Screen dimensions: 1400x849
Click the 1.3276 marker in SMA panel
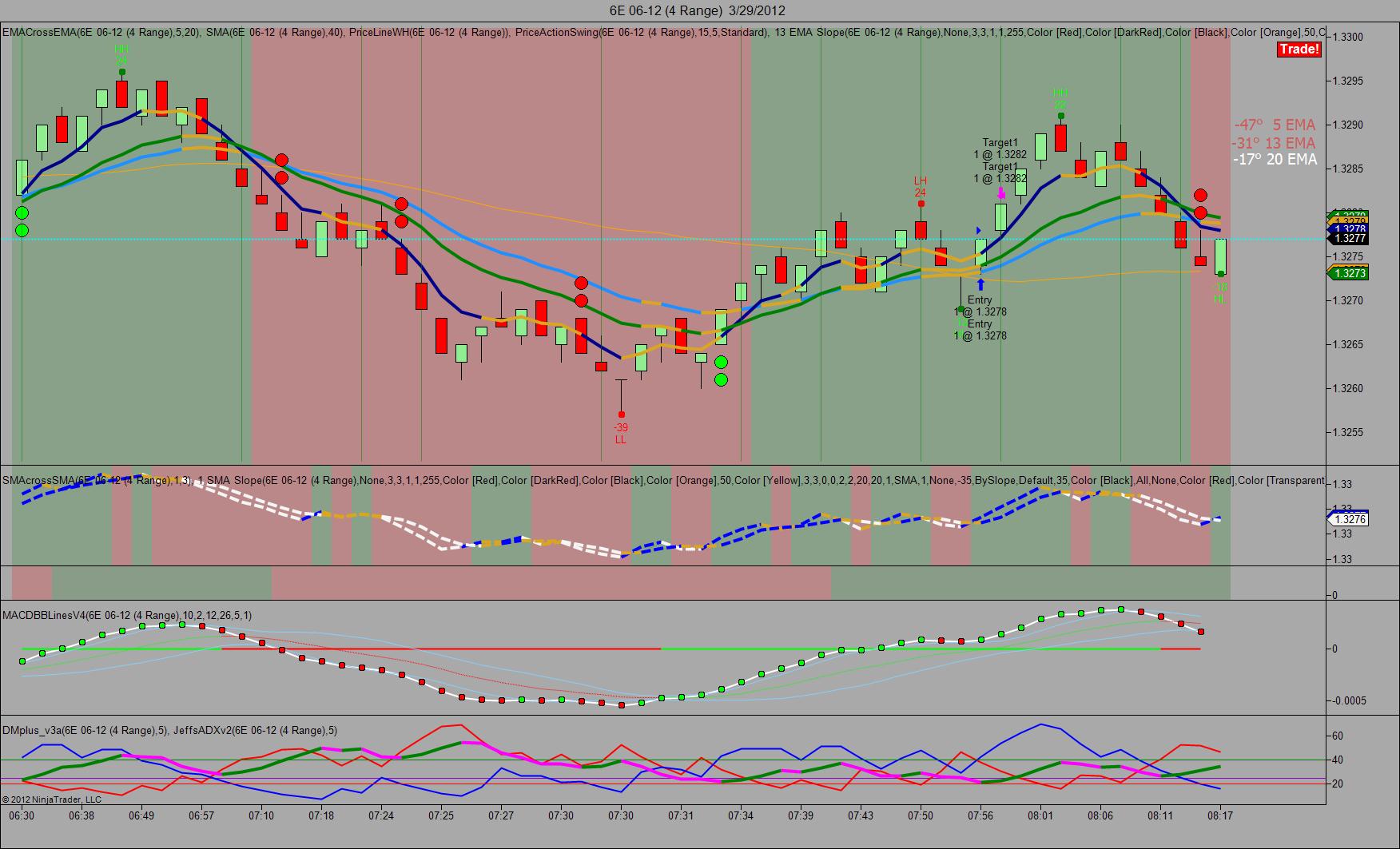(1348, 519)
